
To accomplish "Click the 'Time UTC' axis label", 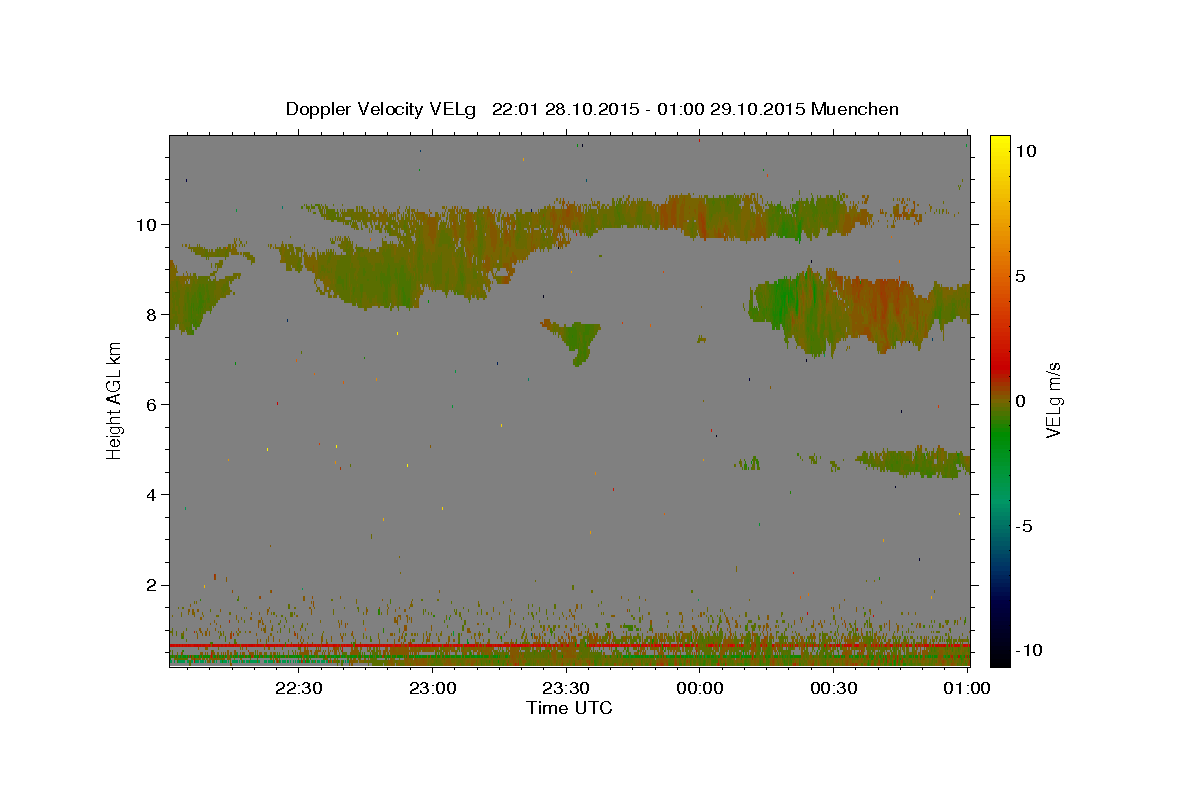I will pos(569,708).
